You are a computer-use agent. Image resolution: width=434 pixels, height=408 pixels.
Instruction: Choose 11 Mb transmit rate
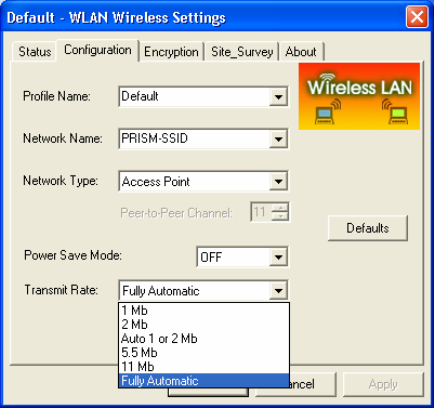(204, 367)
